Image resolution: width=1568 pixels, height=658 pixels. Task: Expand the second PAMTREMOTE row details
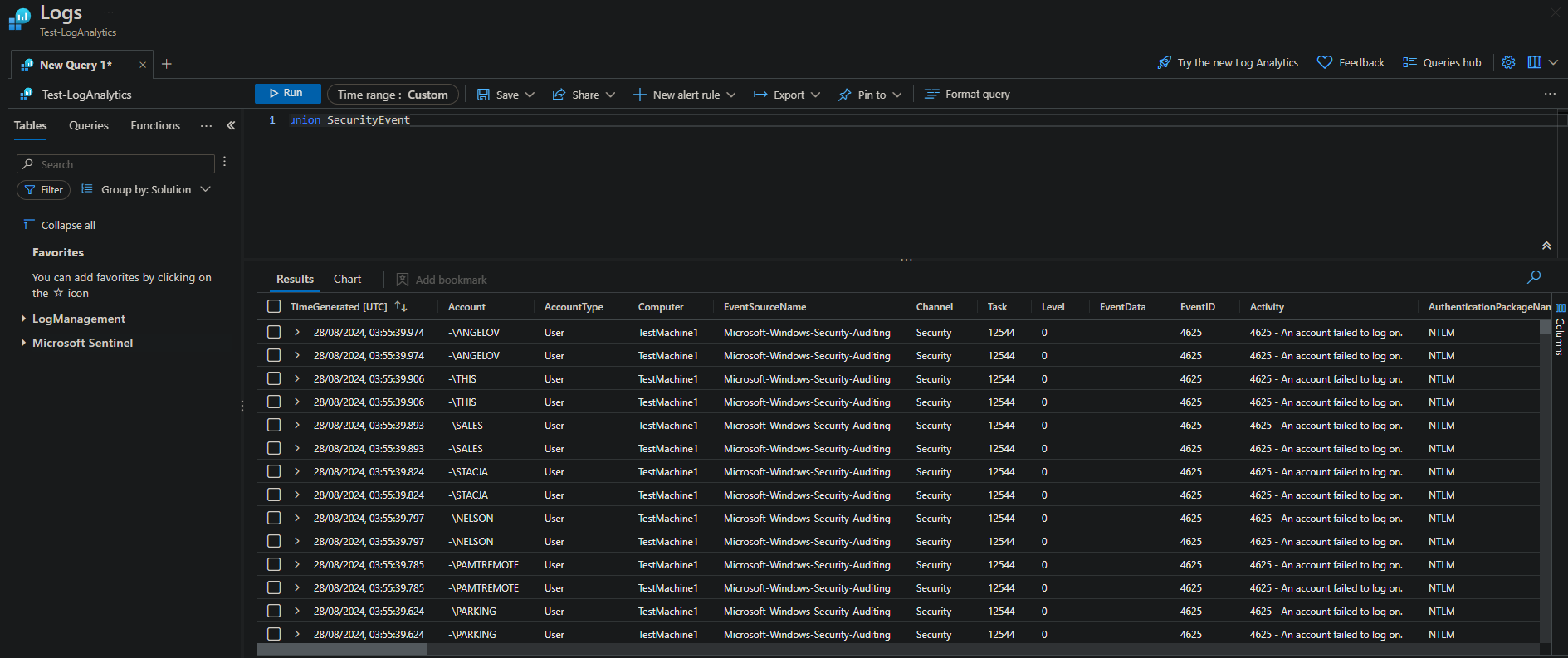(x=297, y=587)
